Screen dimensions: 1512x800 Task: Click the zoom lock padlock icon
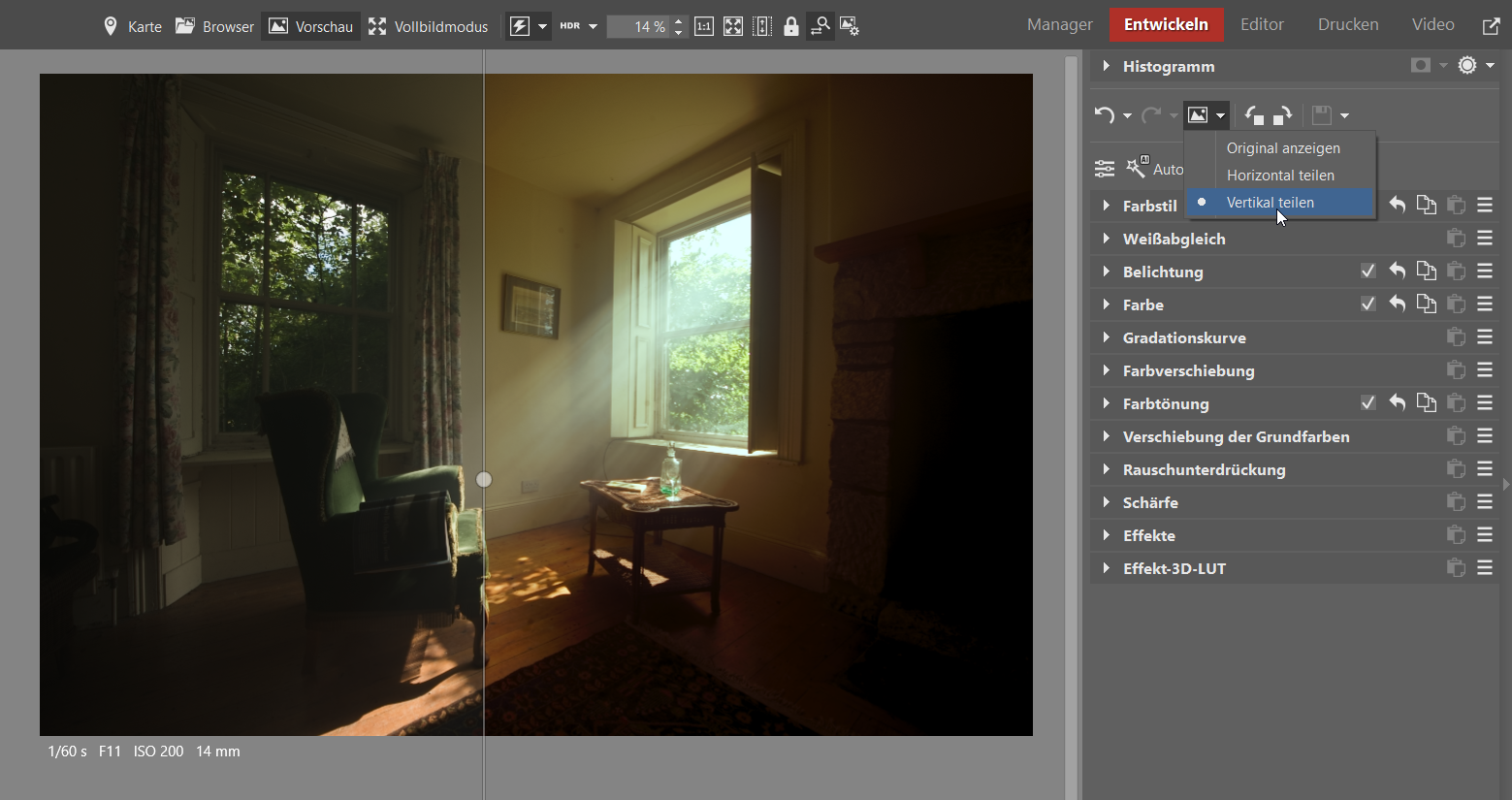click(791, 27)
